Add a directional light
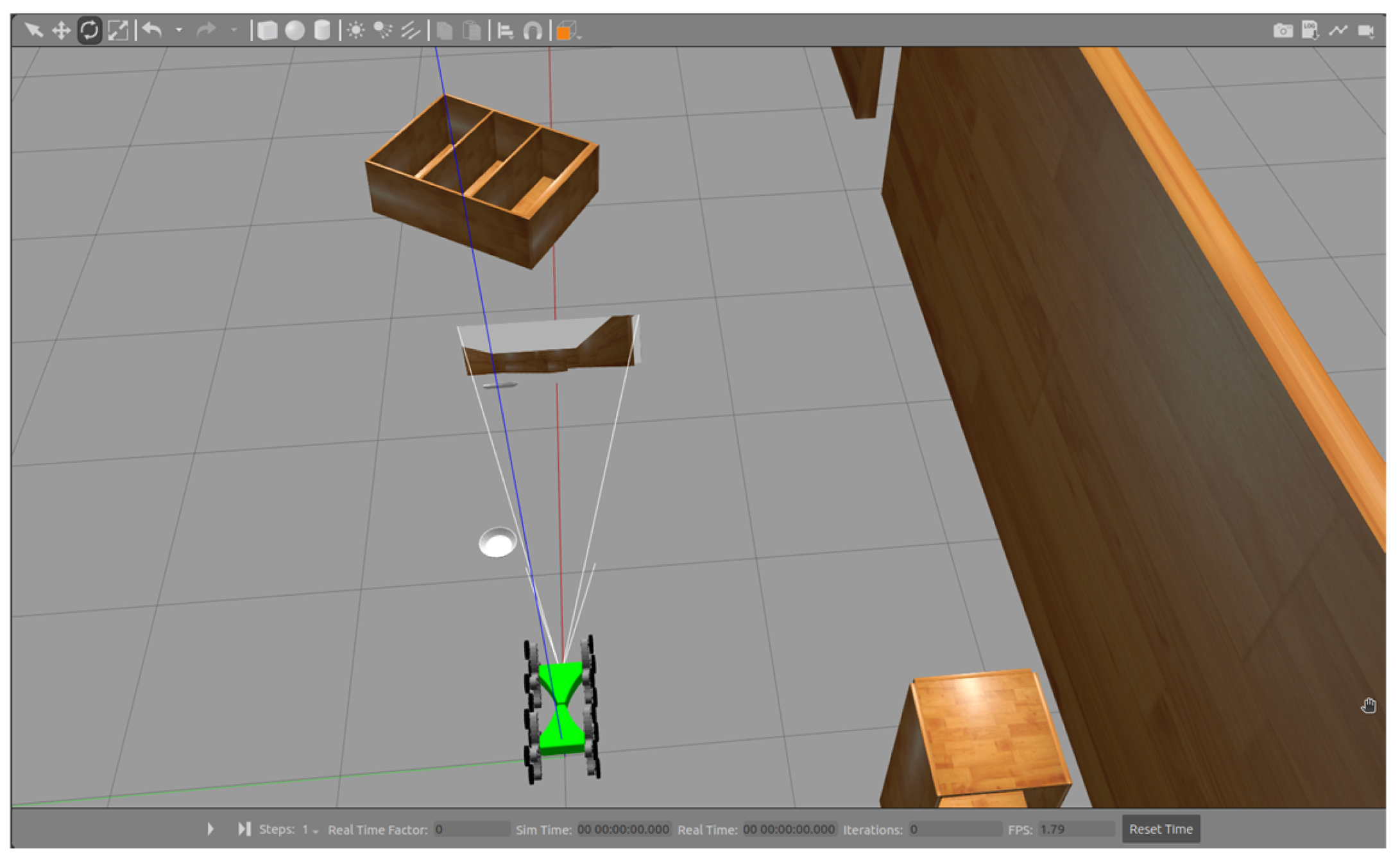The width and height of the screenshot is (1400, 866). click(x=411, y=30)
